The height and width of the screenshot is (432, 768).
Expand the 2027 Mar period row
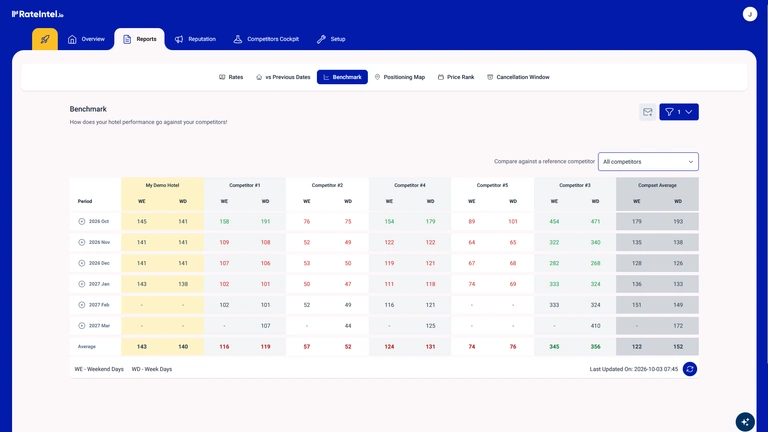click(82, 326)
